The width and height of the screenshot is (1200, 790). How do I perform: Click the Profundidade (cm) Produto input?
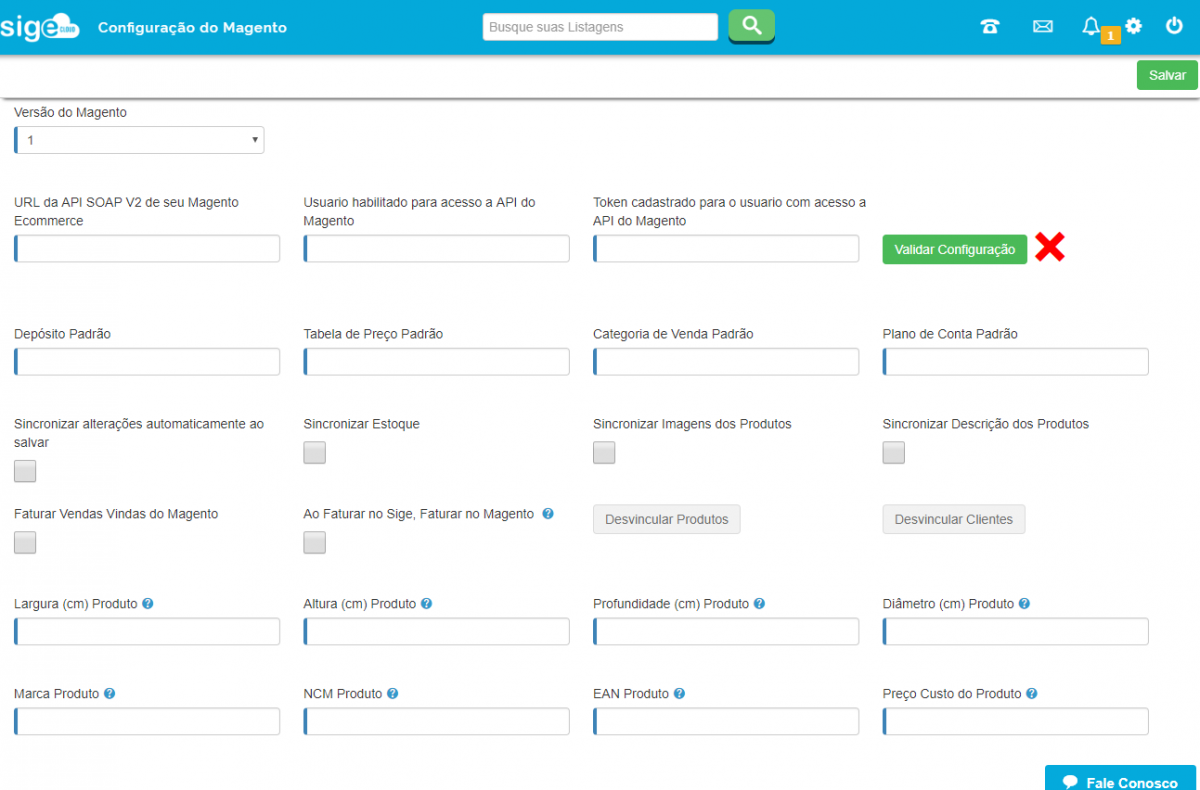[x=726, y=631]
